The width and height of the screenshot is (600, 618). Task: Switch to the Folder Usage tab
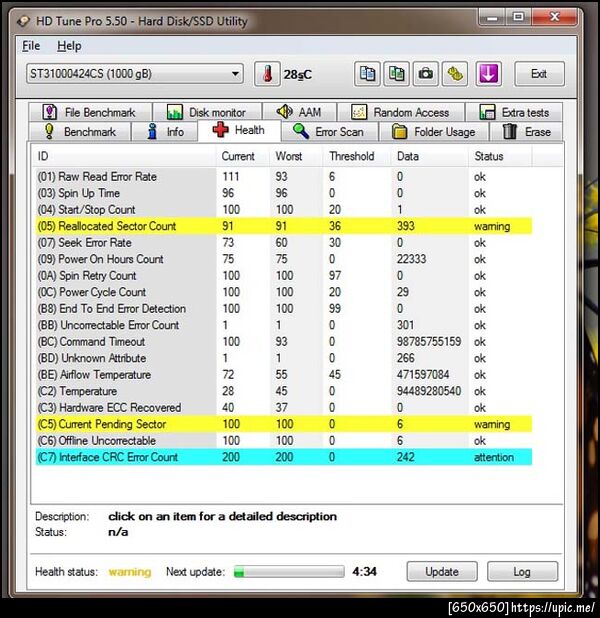433,131
